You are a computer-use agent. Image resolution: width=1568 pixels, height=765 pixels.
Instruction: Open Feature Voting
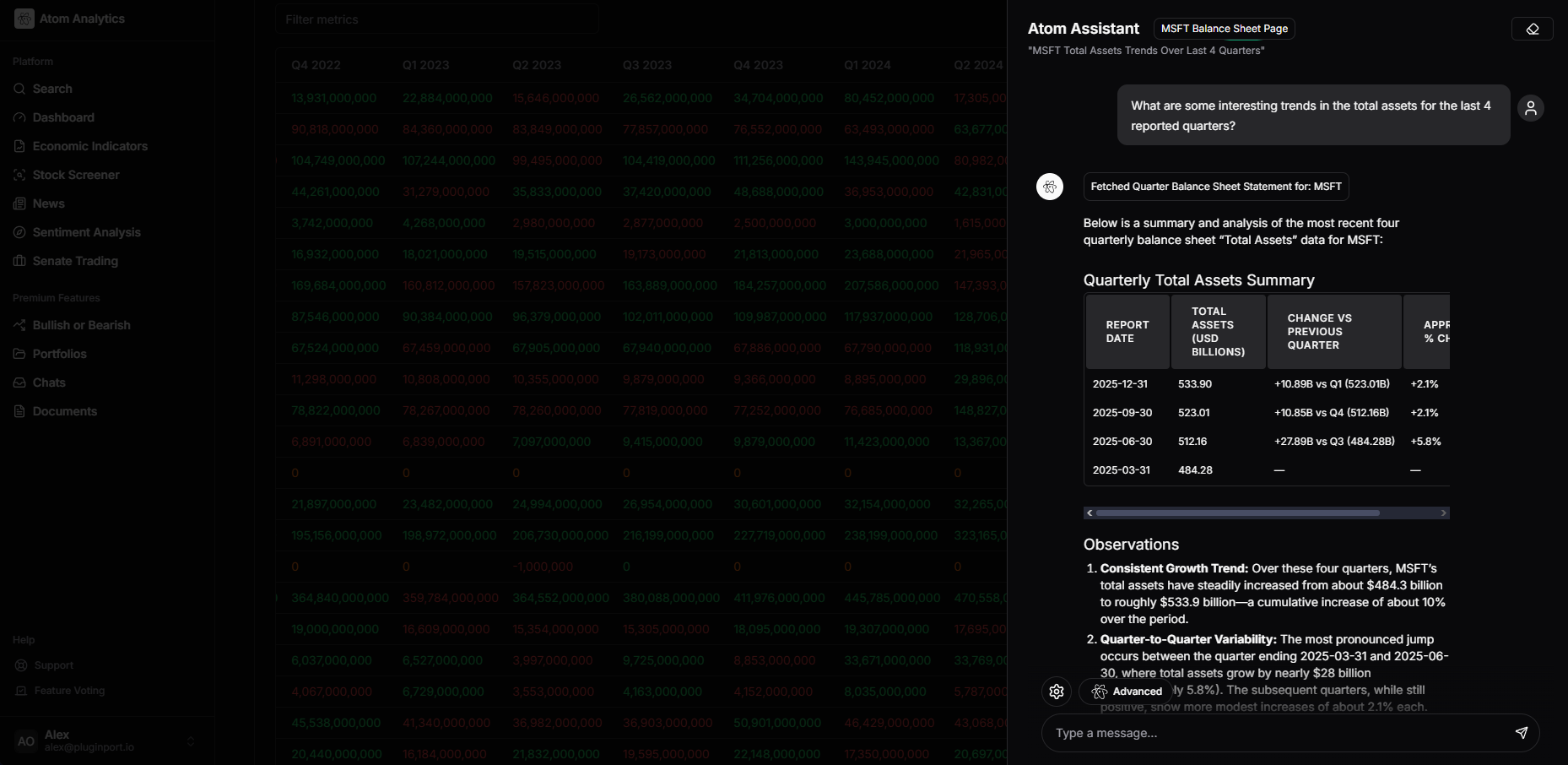point(69,691)
